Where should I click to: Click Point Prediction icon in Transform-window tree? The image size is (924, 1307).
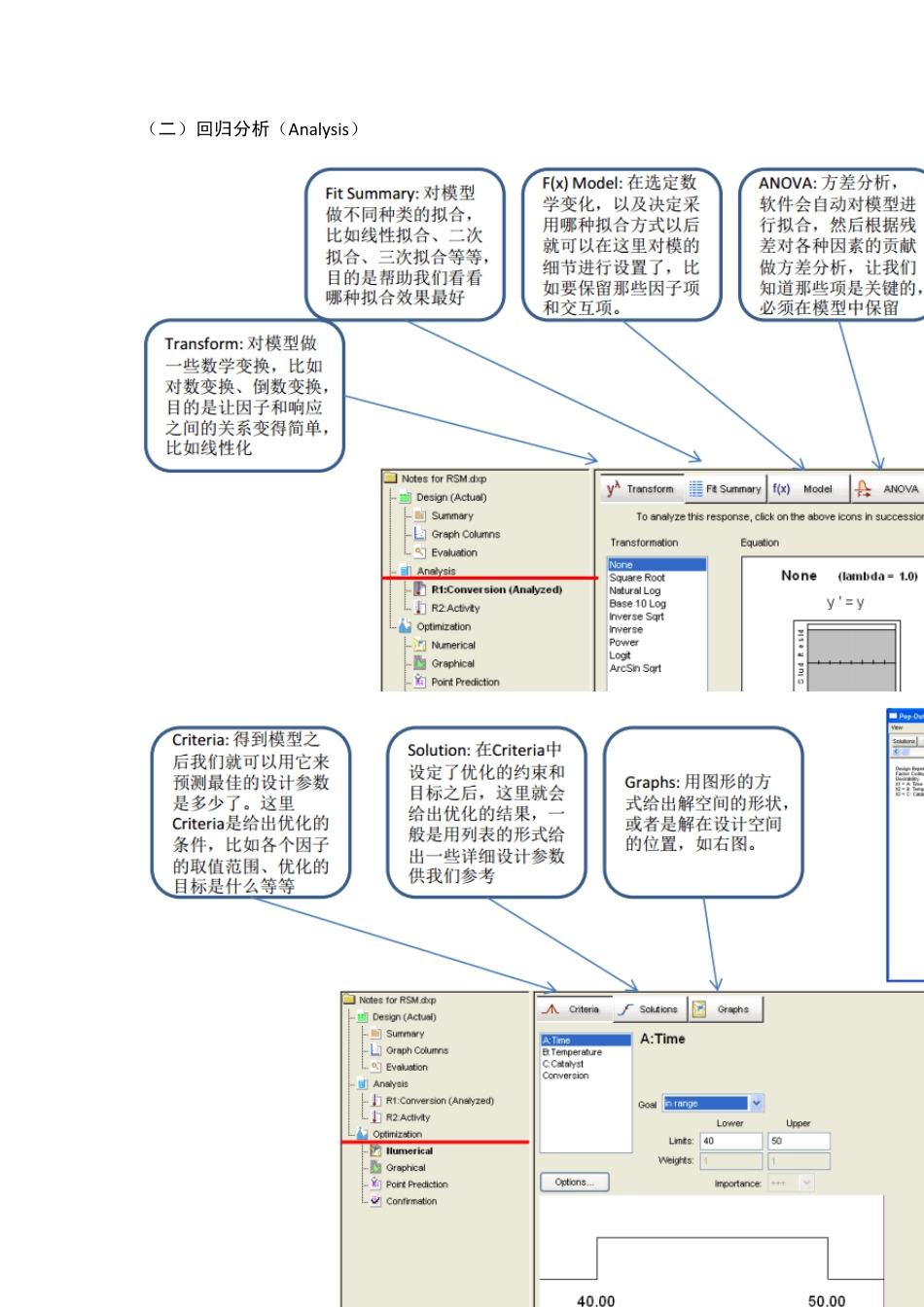(420, 682)
